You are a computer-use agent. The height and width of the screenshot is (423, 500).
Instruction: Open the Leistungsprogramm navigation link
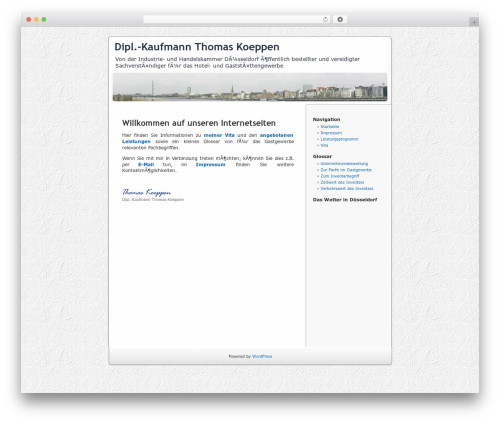click(x=339, y=139)
